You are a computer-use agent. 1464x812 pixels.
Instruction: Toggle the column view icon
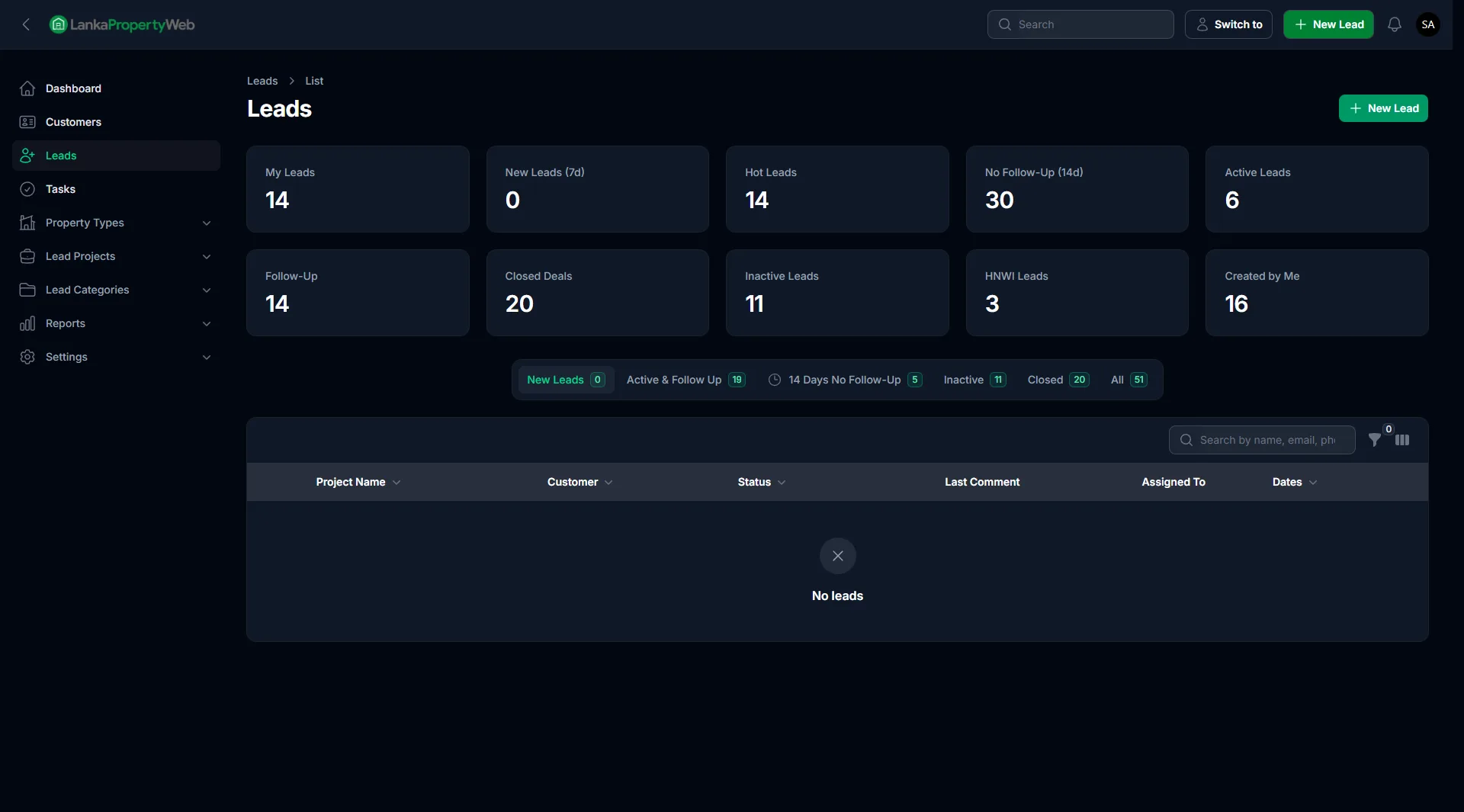(1402, 440)
